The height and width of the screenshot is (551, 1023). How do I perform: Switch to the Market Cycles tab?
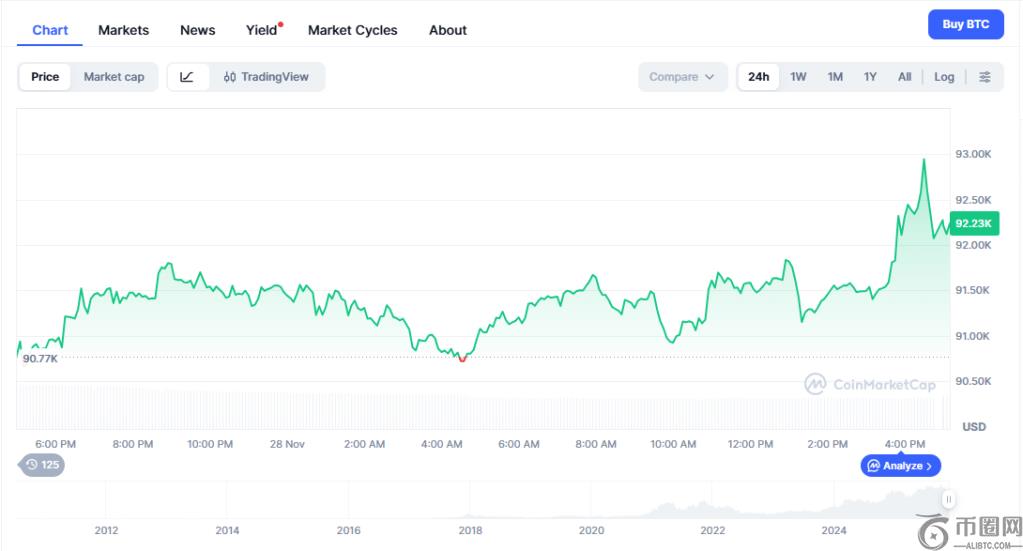click(x=352, y=30)
